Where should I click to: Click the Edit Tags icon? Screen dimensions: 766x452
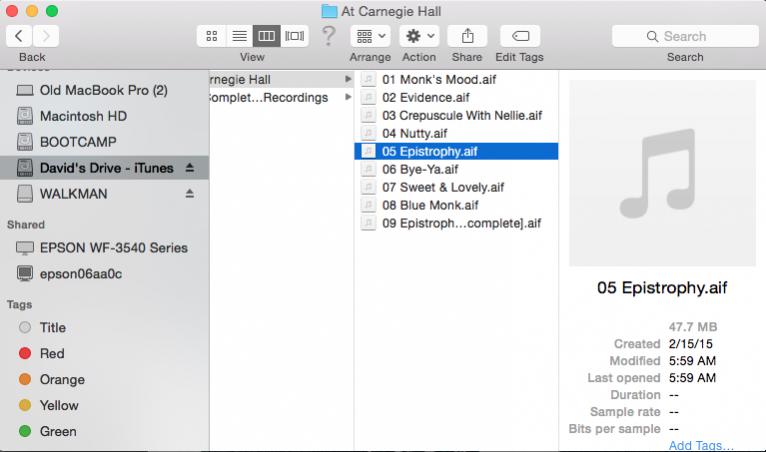[x=519, y=36]
